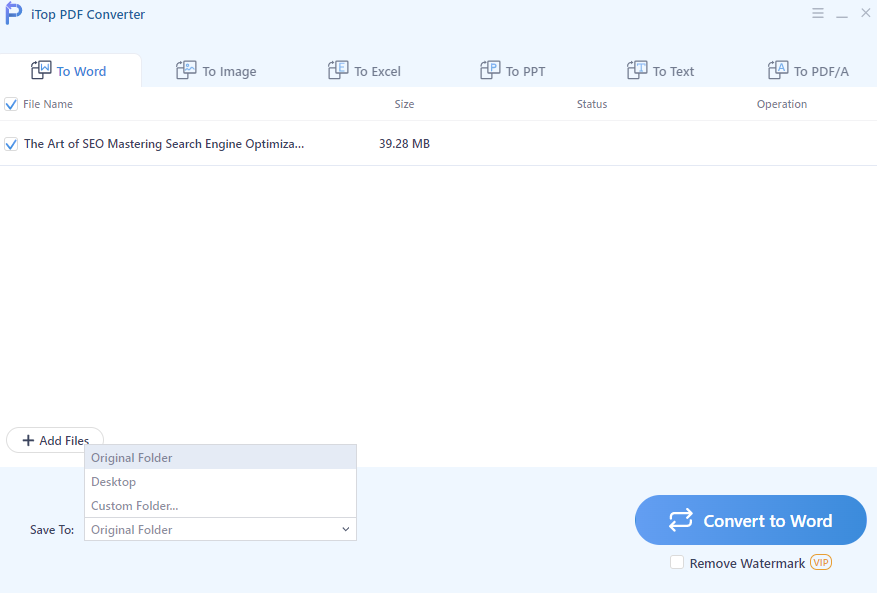
Task: Click the iTop PDF Converter logo icon
Action: click(x=13, y=14)
